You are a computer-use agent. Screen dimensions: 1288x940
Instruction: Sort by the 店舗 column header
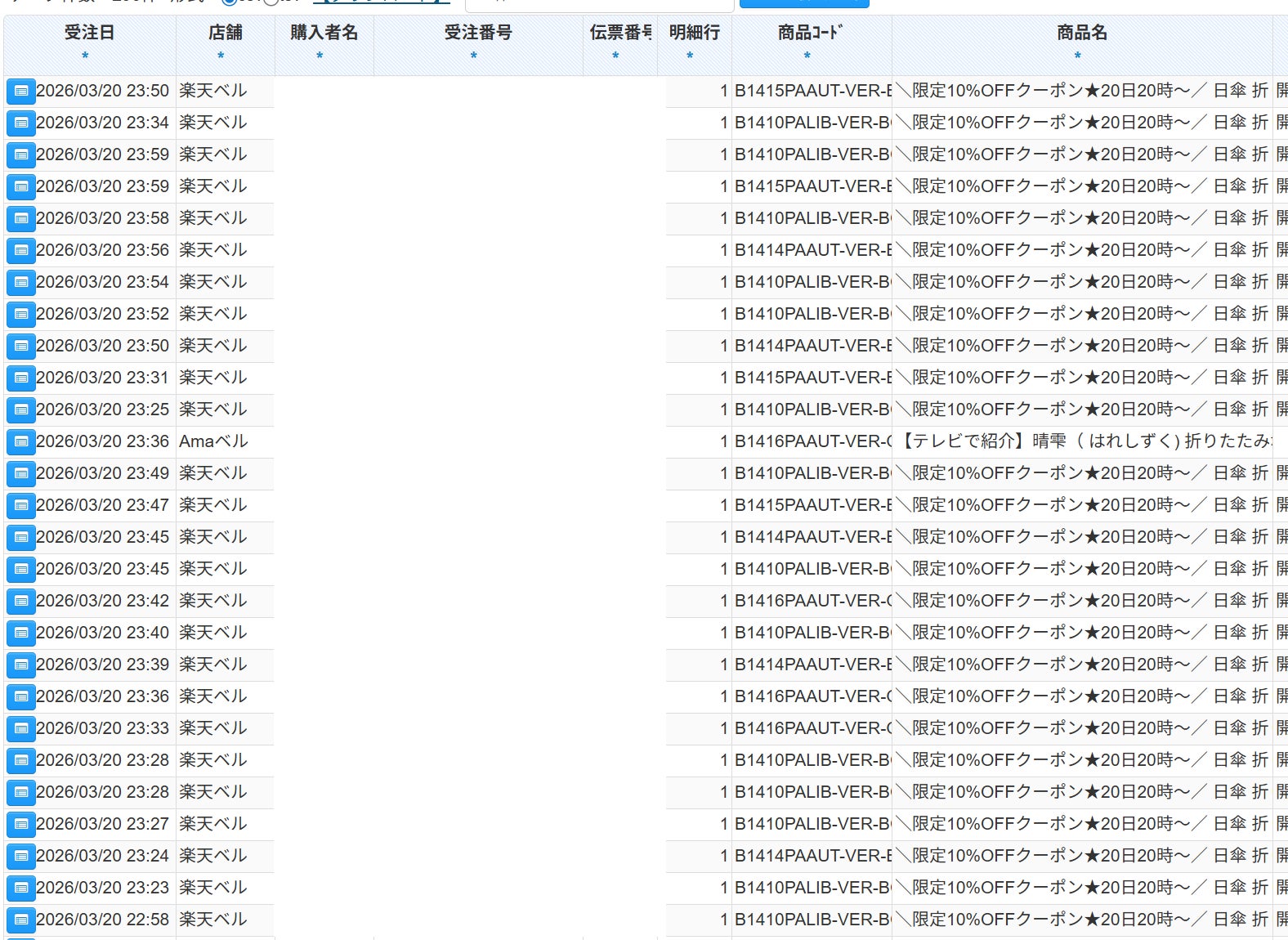pos(225,33)
